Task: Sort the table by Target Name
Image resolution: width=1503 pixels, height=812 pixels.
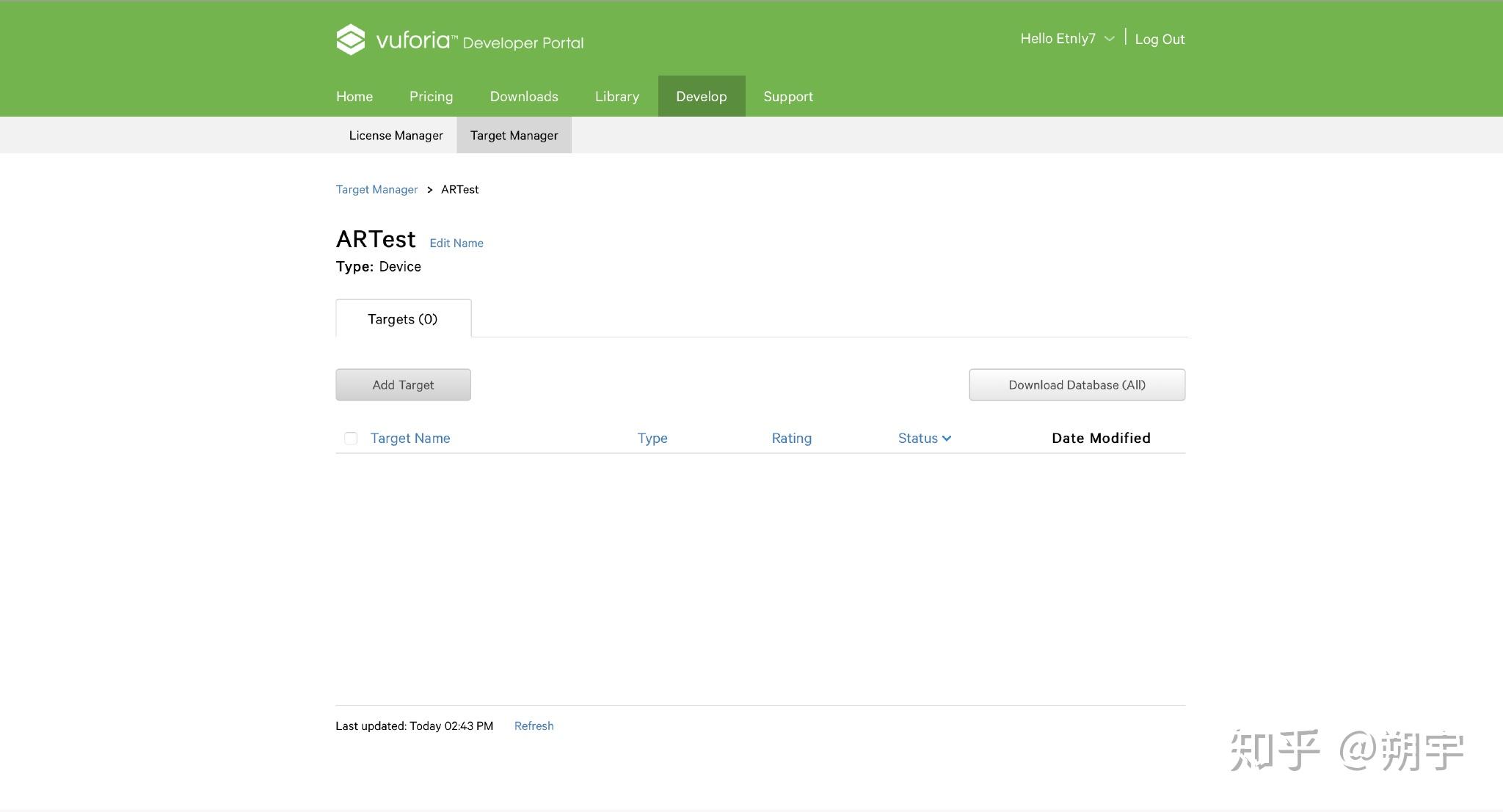Action: pyautogui.click(x=410, y=439)
